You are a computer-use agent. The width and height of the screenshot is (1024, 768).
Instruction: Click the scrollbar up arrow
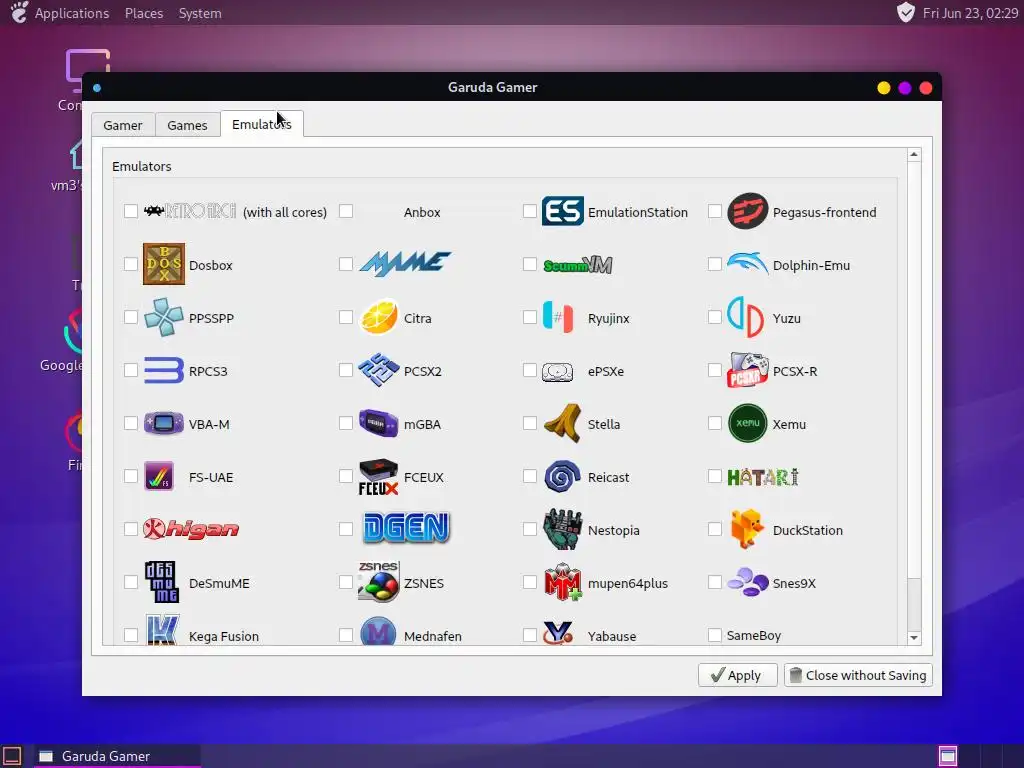(914, 155)
